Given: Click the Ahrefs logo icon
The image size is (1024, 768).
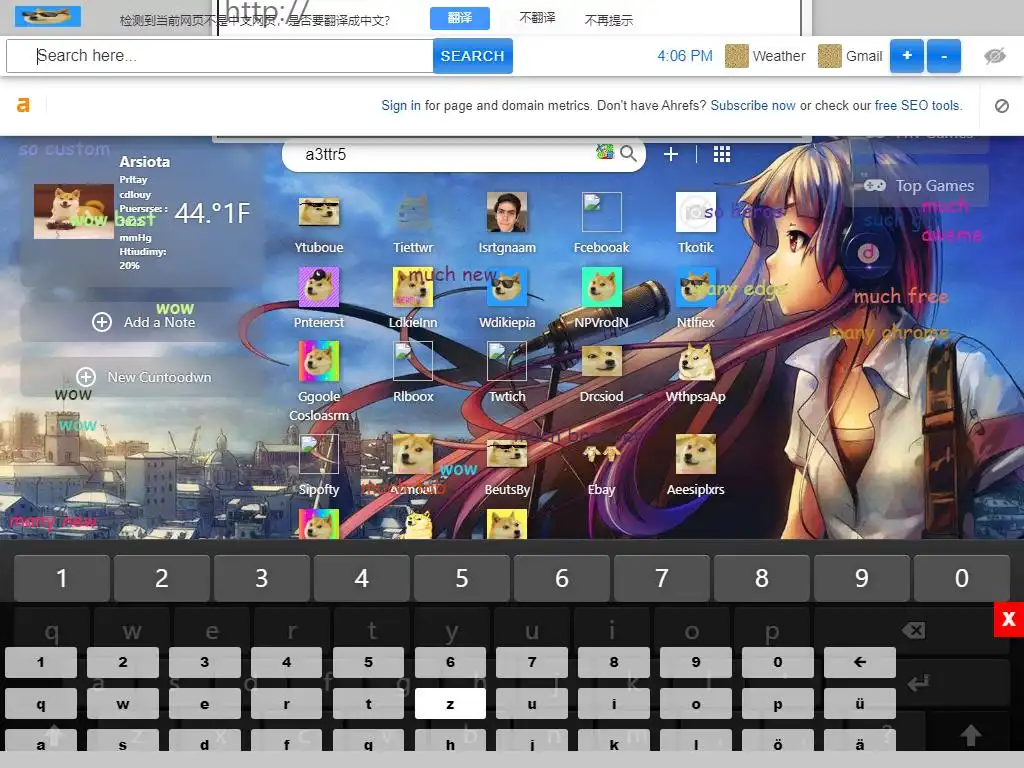Looking at the screenshot, I should (24, 105).
